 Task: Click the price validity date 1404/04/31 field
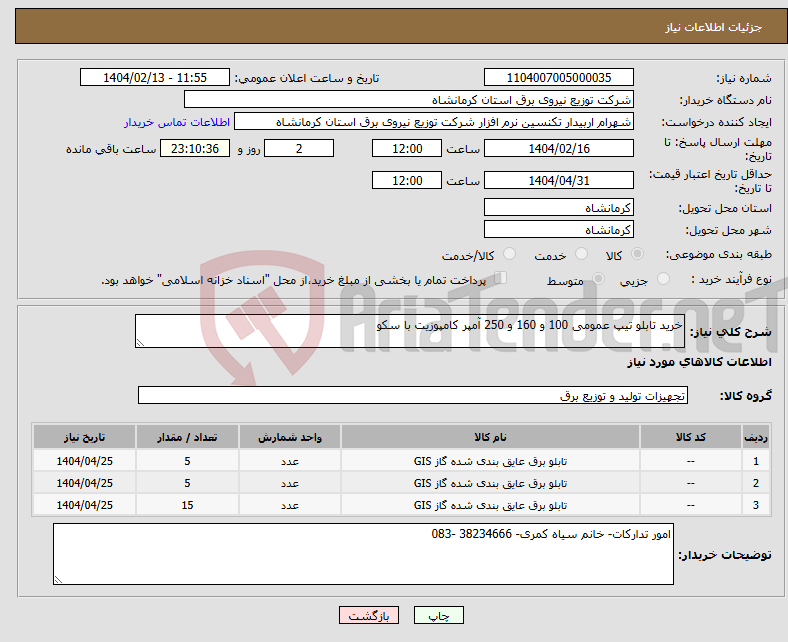(x=558, y=181)
